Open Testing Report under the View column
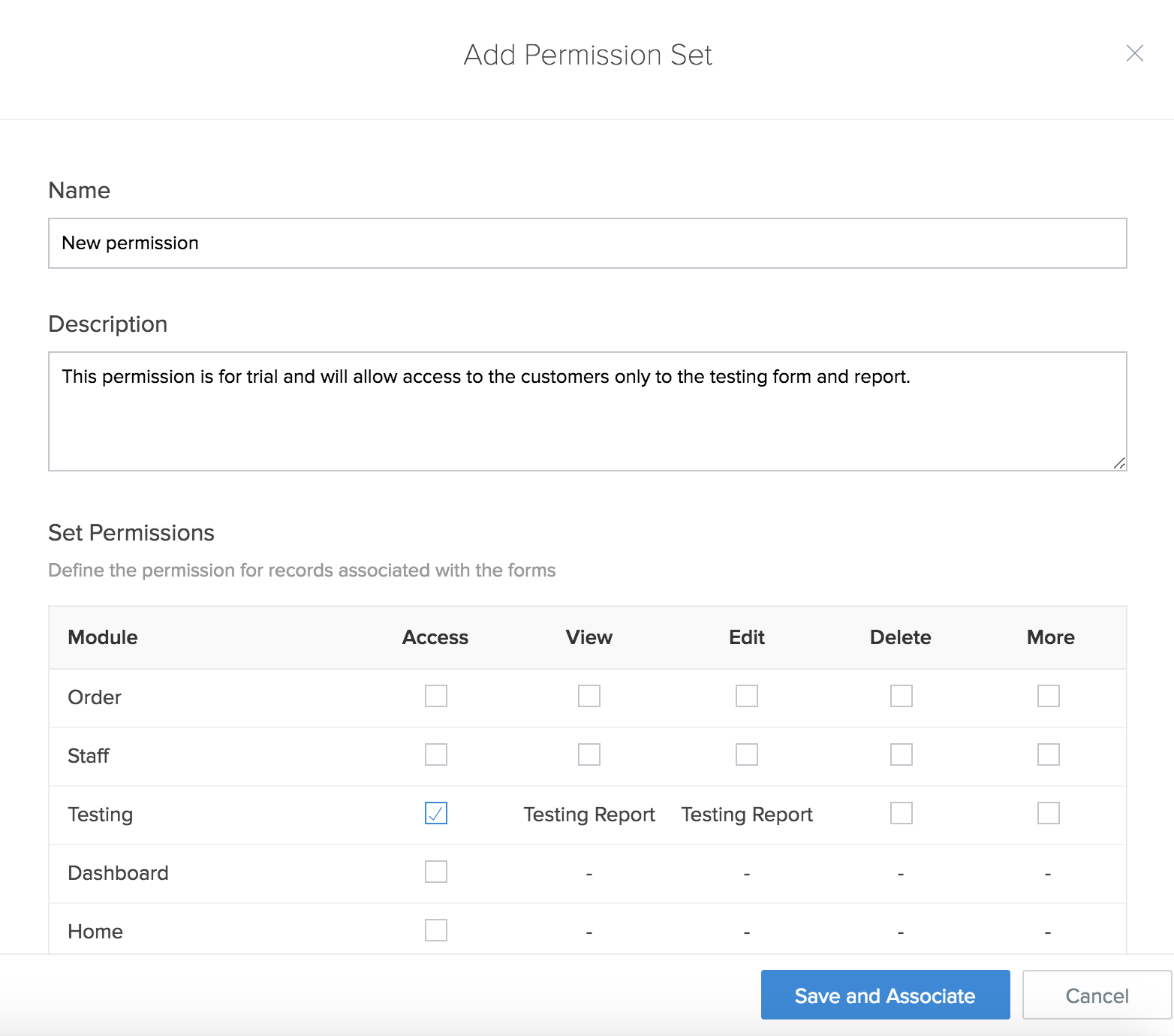Screen dimensions: 1174x1036 [589, 815]
